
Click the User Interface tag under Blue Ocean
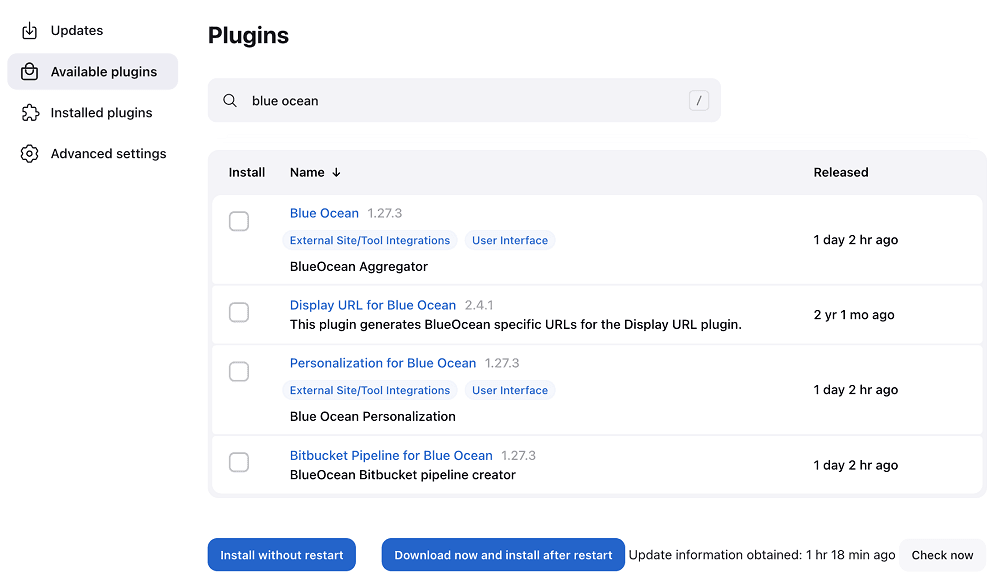(x=510, y=240)
